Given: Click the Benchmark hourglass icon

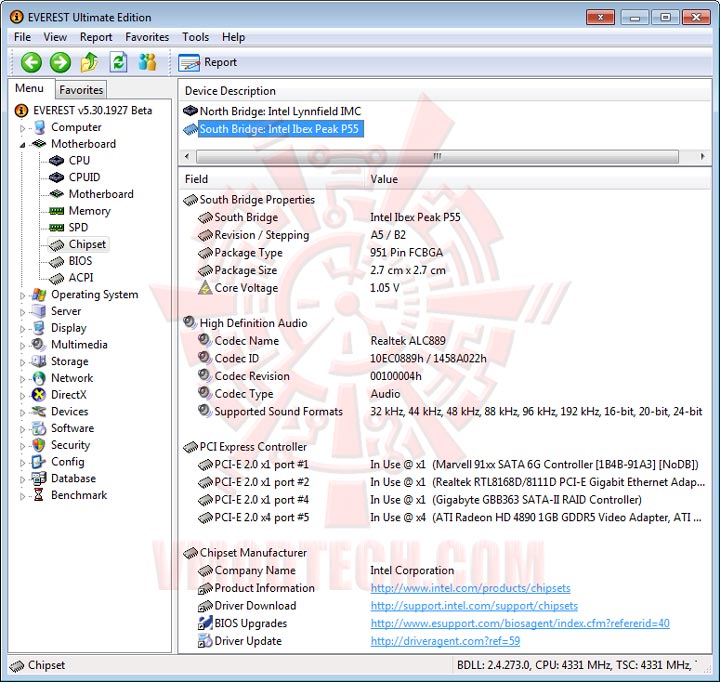Looking at the screenshot, I should pos(39,495).
